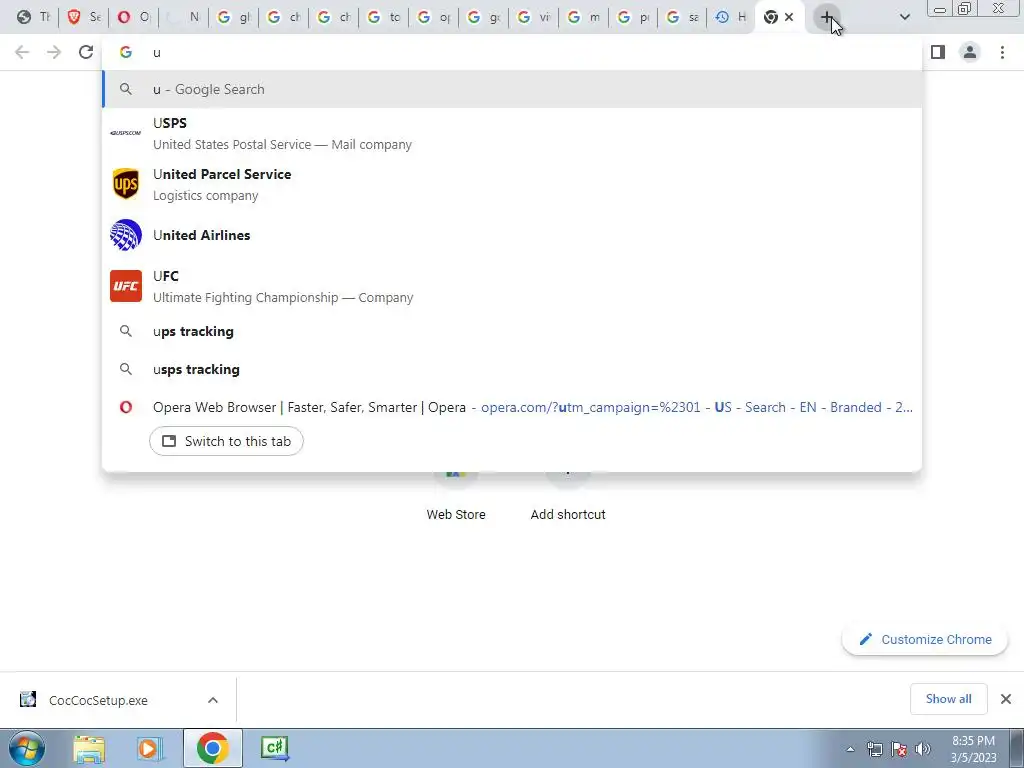This screenshot has width=1024, height=768.
Task: Switch to the History tab
Action: 730,17
